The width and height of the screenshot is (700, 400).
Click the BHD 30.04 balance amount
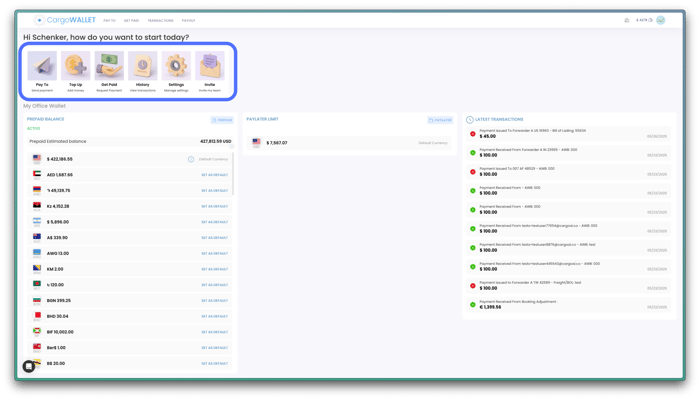click(x=58, y=316)
